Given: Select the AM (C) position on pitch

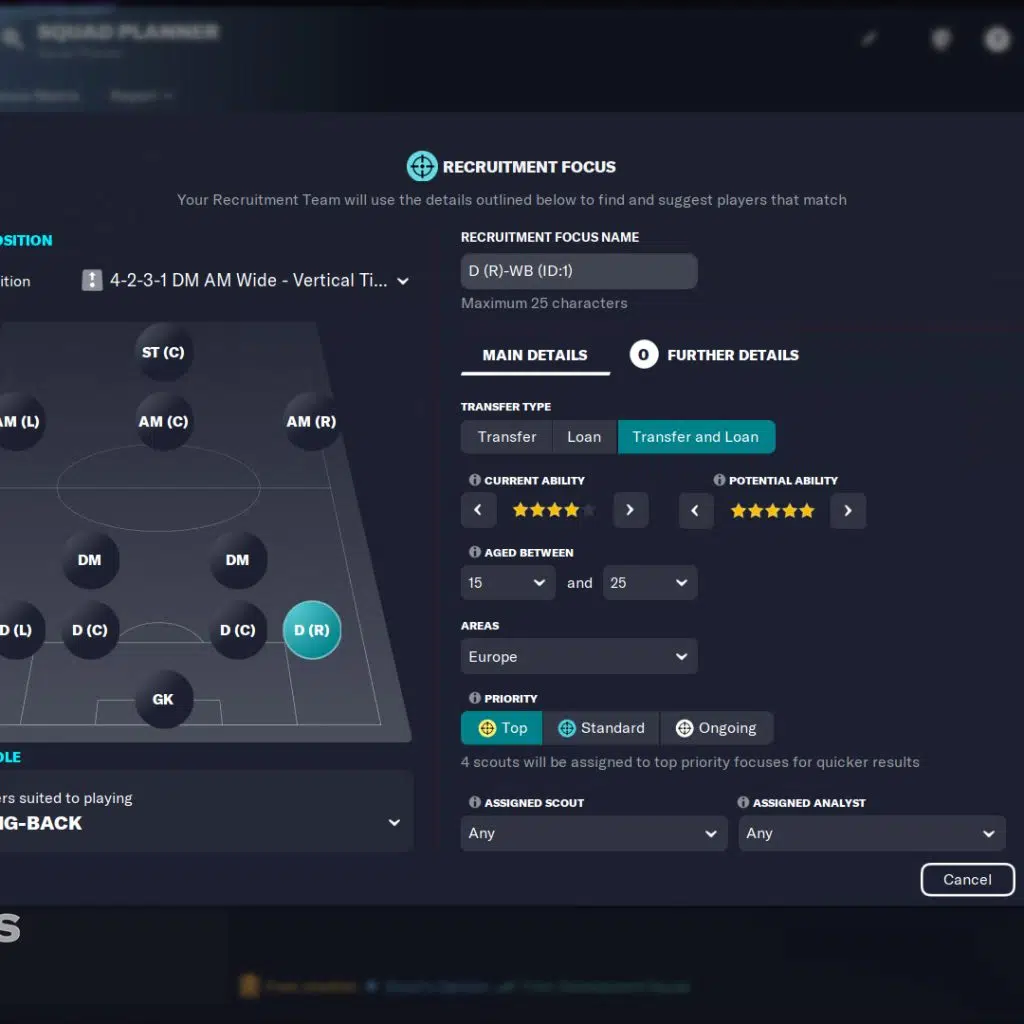Looking at the screenshot, I should (x=163, y=421).
